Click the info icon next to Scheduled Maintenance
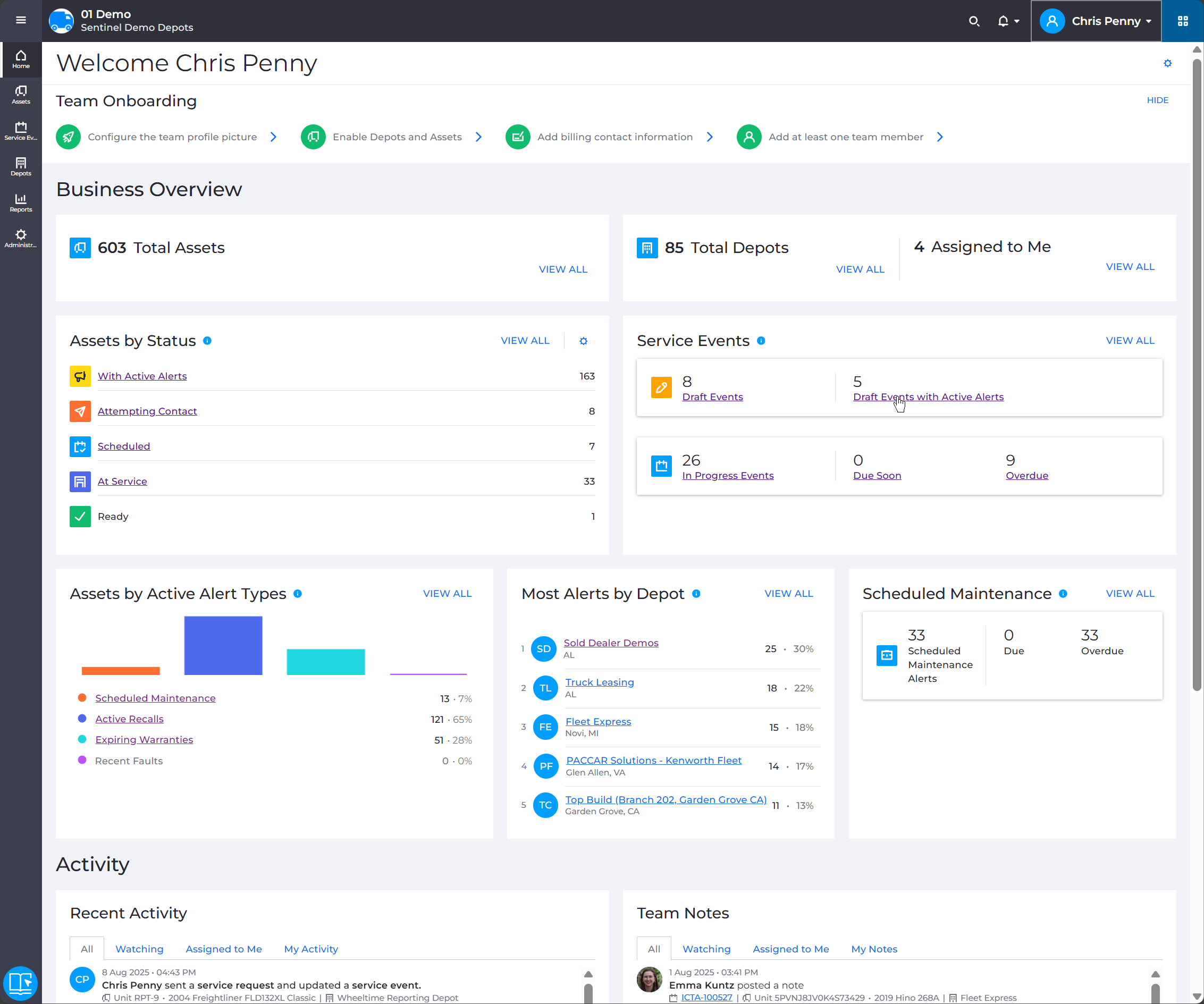This screenshot has height=1004, width=1204. tap(1064, 594)
